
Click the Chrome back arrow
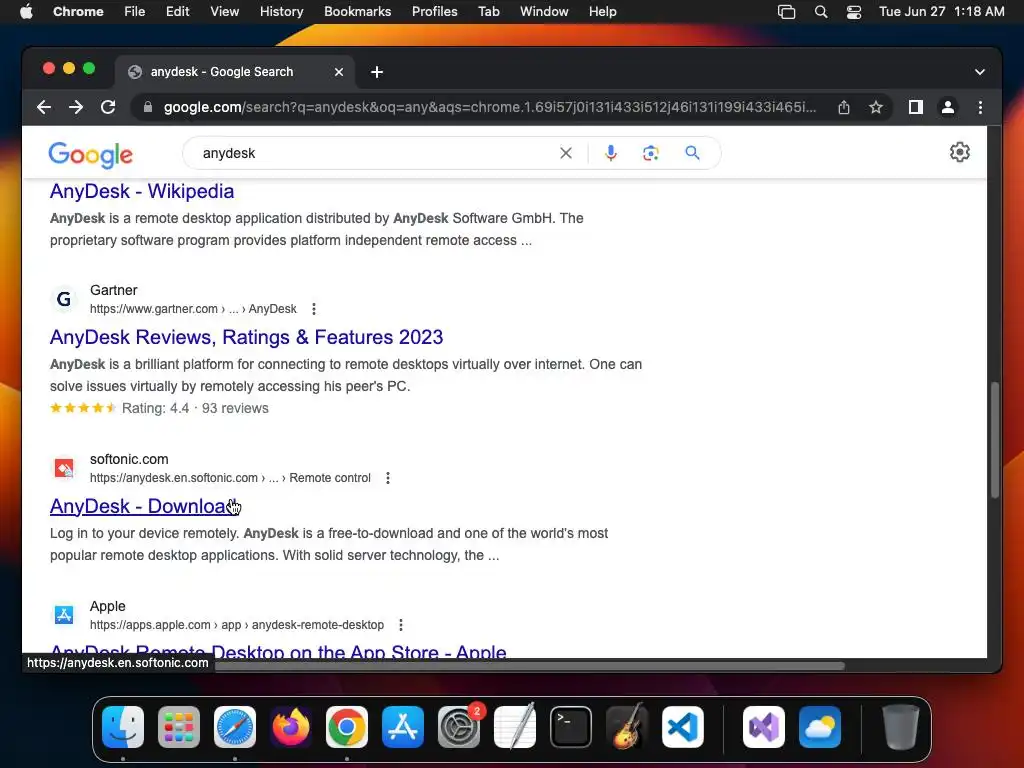(44, 107)
